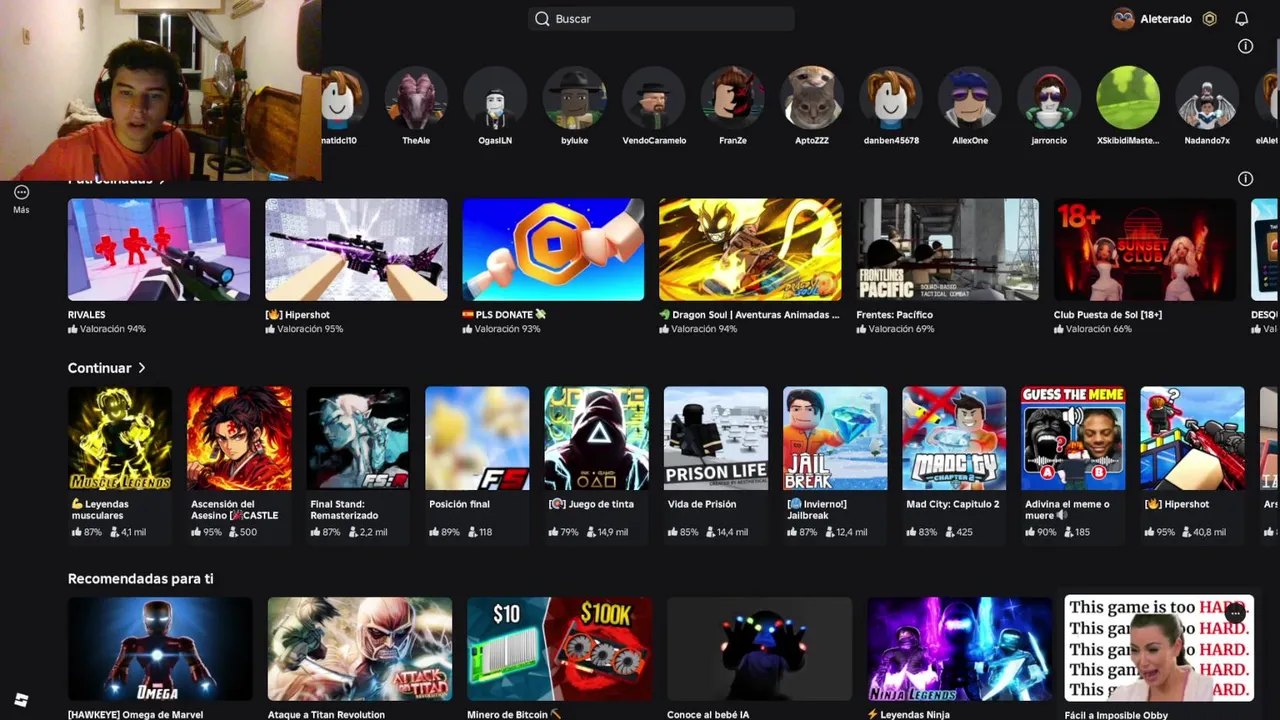Screen dimensions: 1280x720
Task: Click the Club Puesta de Sol [18+] title
Action: 1108,314
